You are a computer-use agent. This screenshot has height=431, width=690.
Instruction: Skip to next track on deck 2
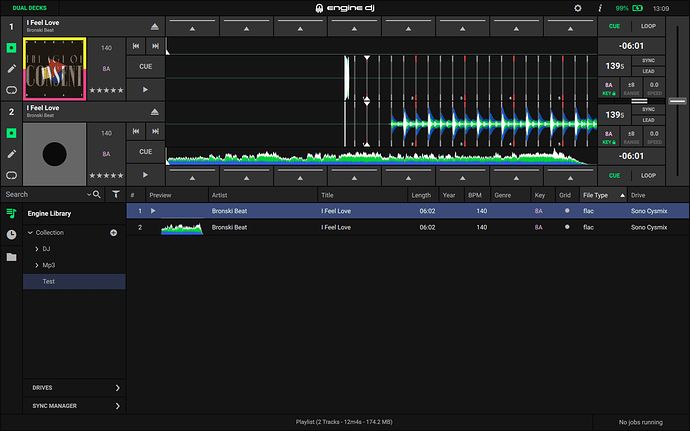[155, 131]
